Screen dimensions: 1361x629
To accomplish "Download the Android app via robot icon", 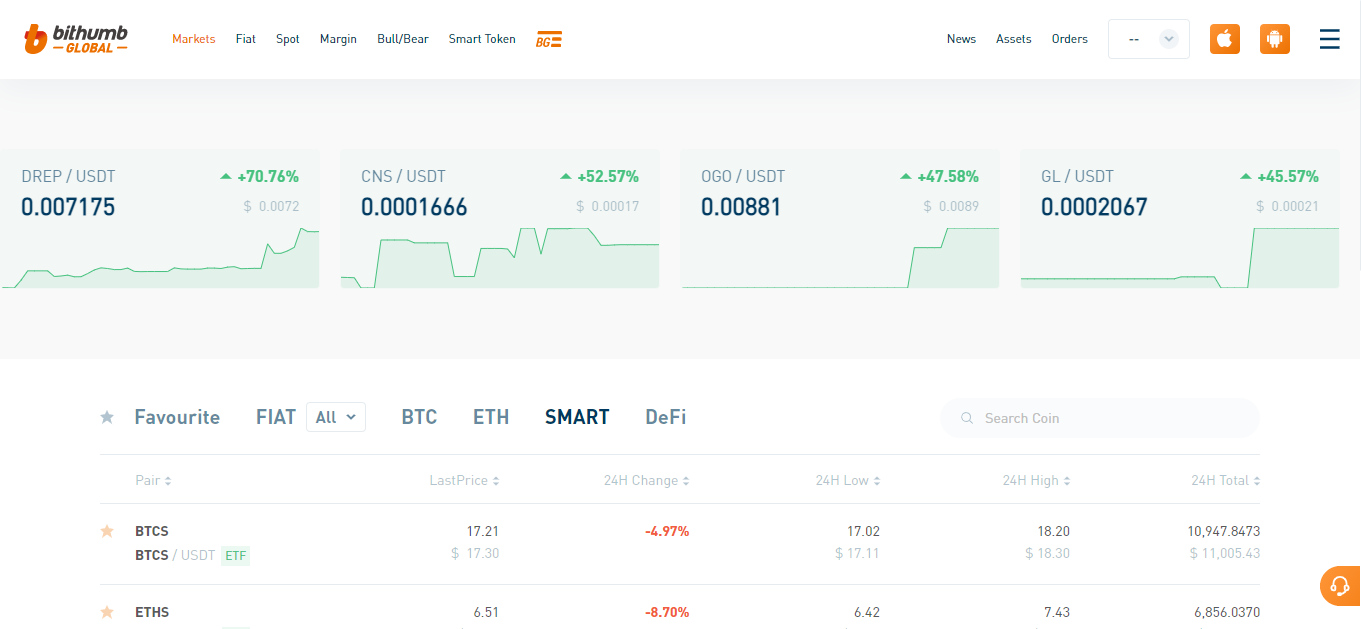I will point(1274,39).
